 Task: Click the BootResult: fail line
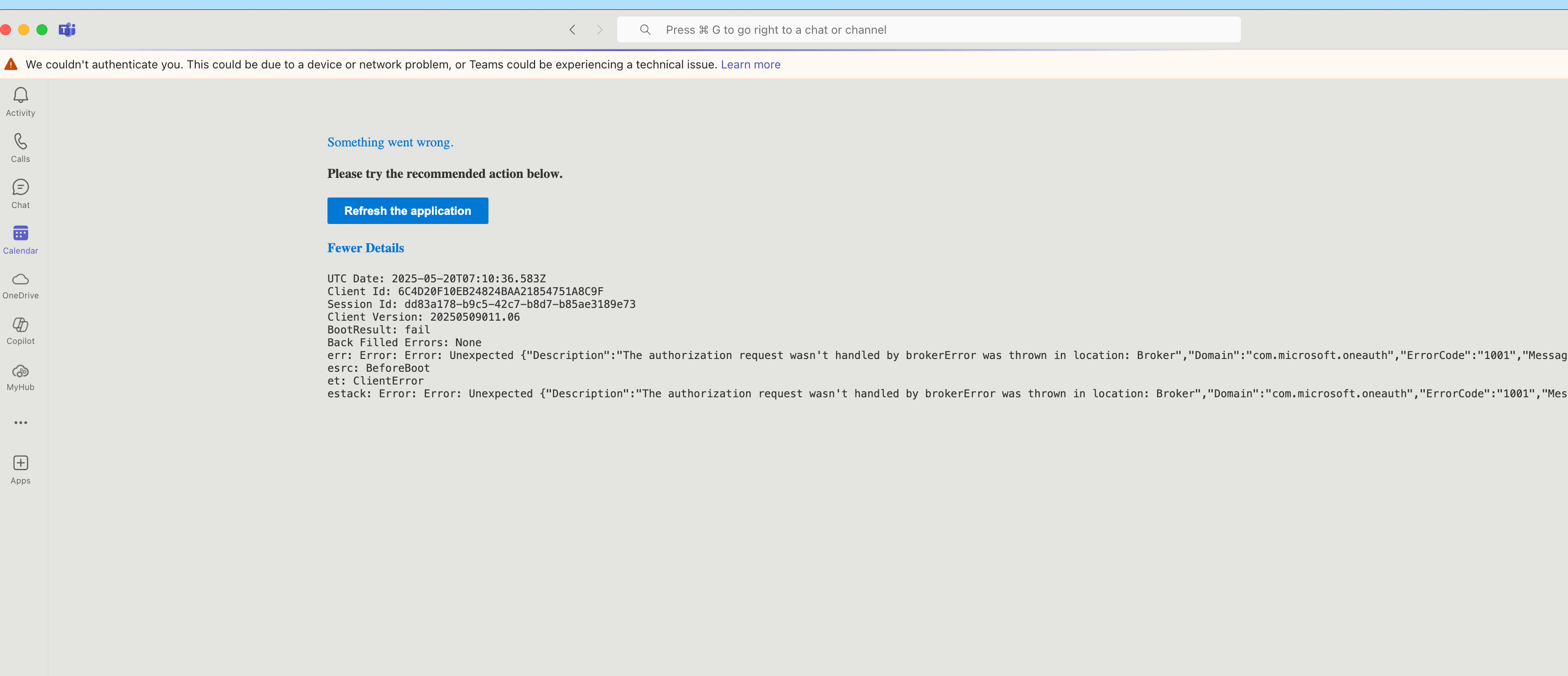379,330
